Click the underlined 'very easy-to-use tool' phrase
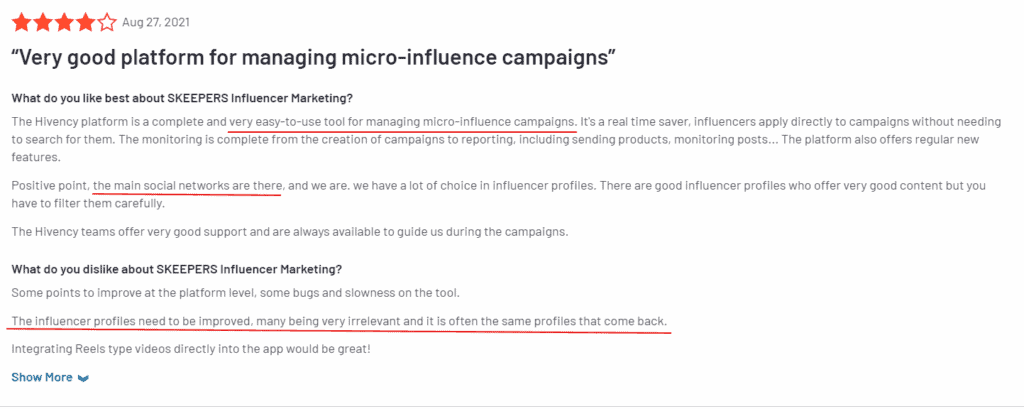The width and height of the screenshot is (1024, 409). (403, 122)
